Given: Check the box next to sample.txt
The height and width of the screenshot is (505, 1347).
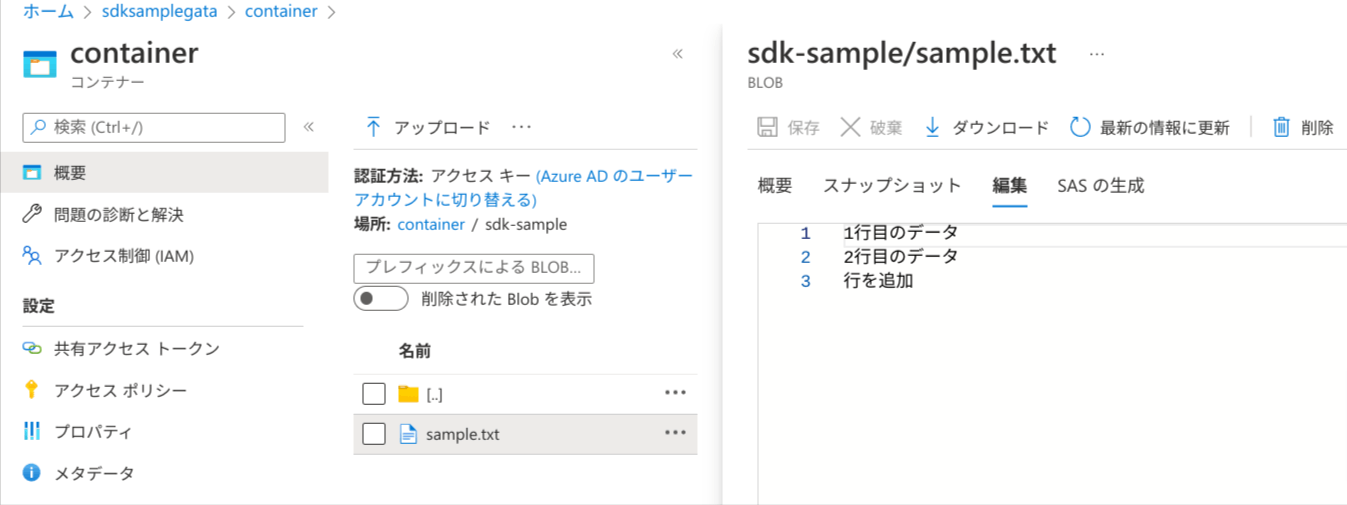Looking at the screenshot, I should click(x=374, y=434).
